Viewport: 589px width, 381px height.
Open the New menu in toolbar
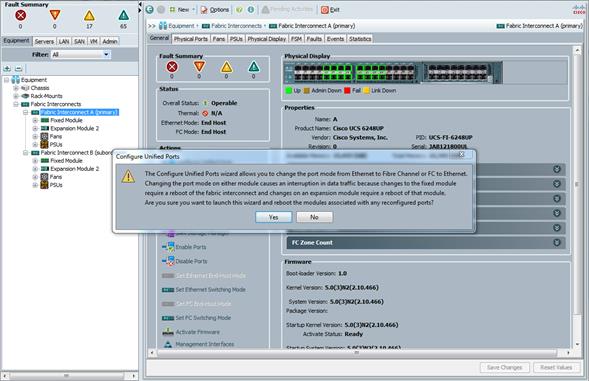tap(182, 10)
